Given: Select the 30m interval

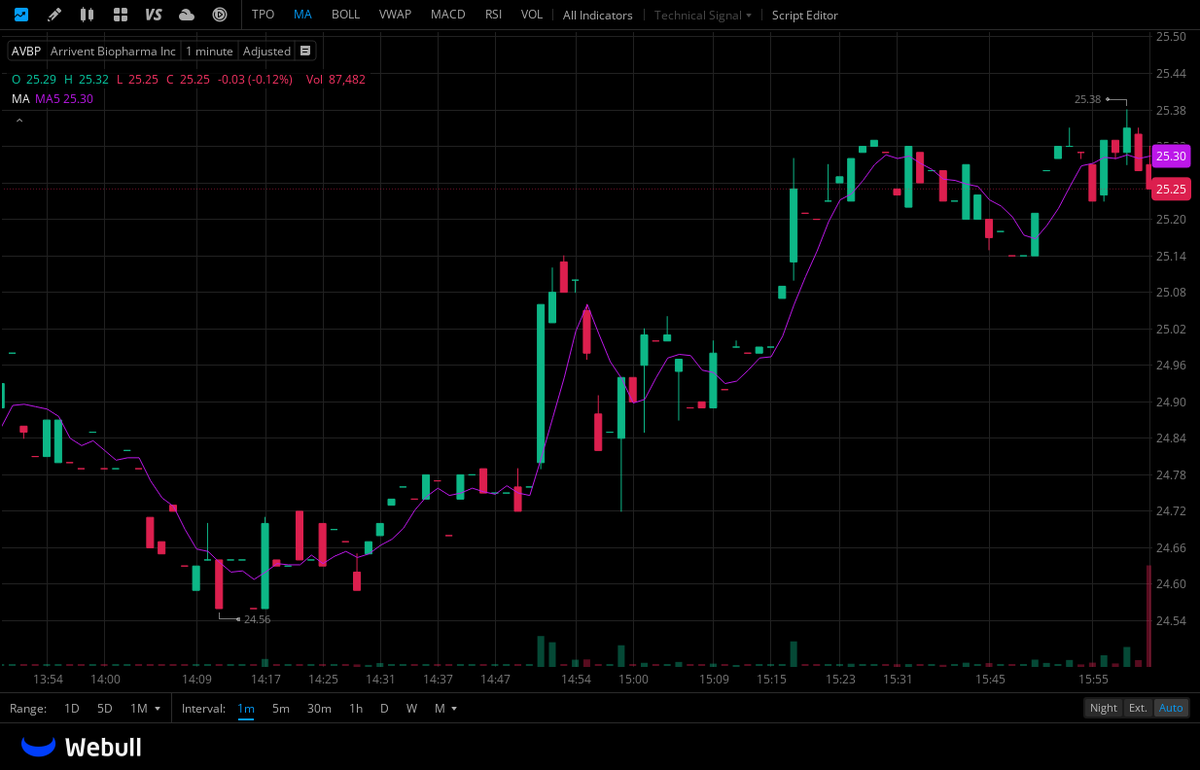Looking at the screenshot, I should pos(319,708).
